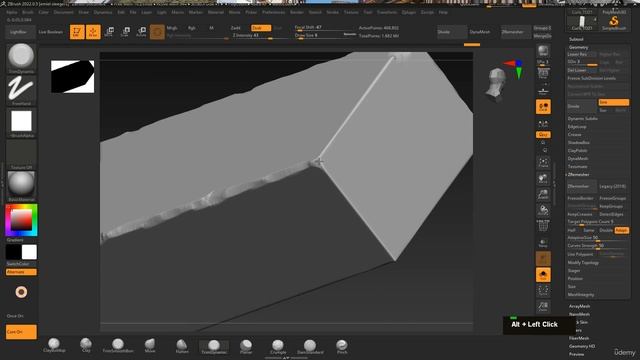
Task: Toggle Local transformations button
Action: tap(543, 107)
